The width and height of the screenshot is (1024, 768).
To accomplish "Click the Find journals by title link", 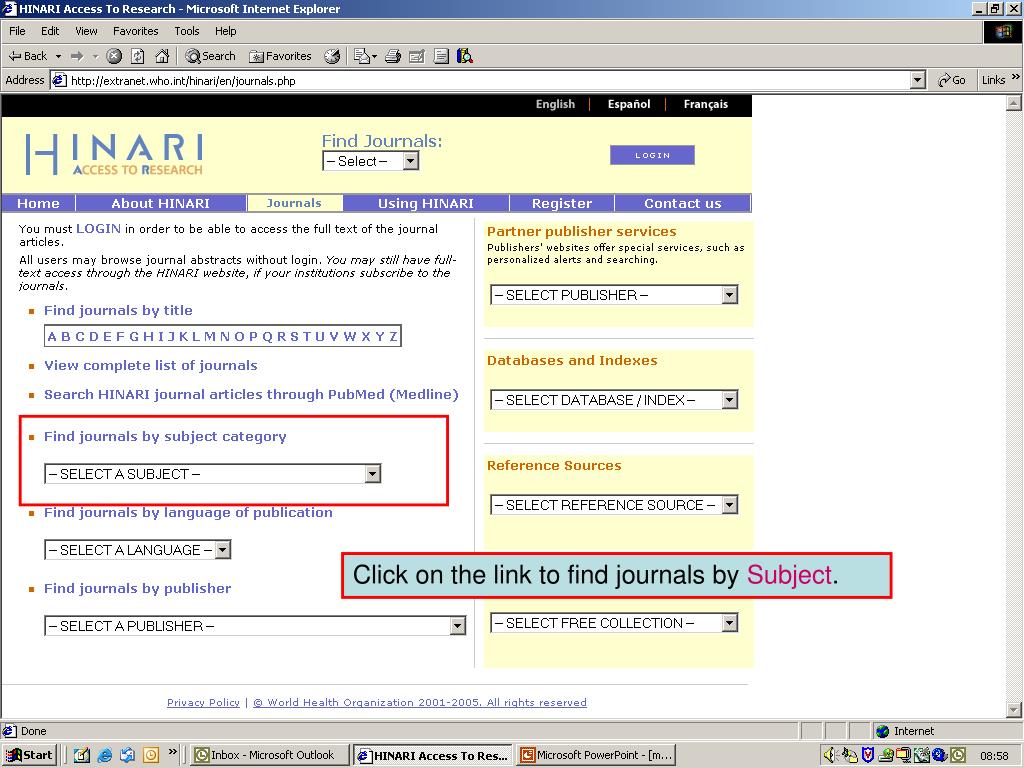I will pos(118,311).
